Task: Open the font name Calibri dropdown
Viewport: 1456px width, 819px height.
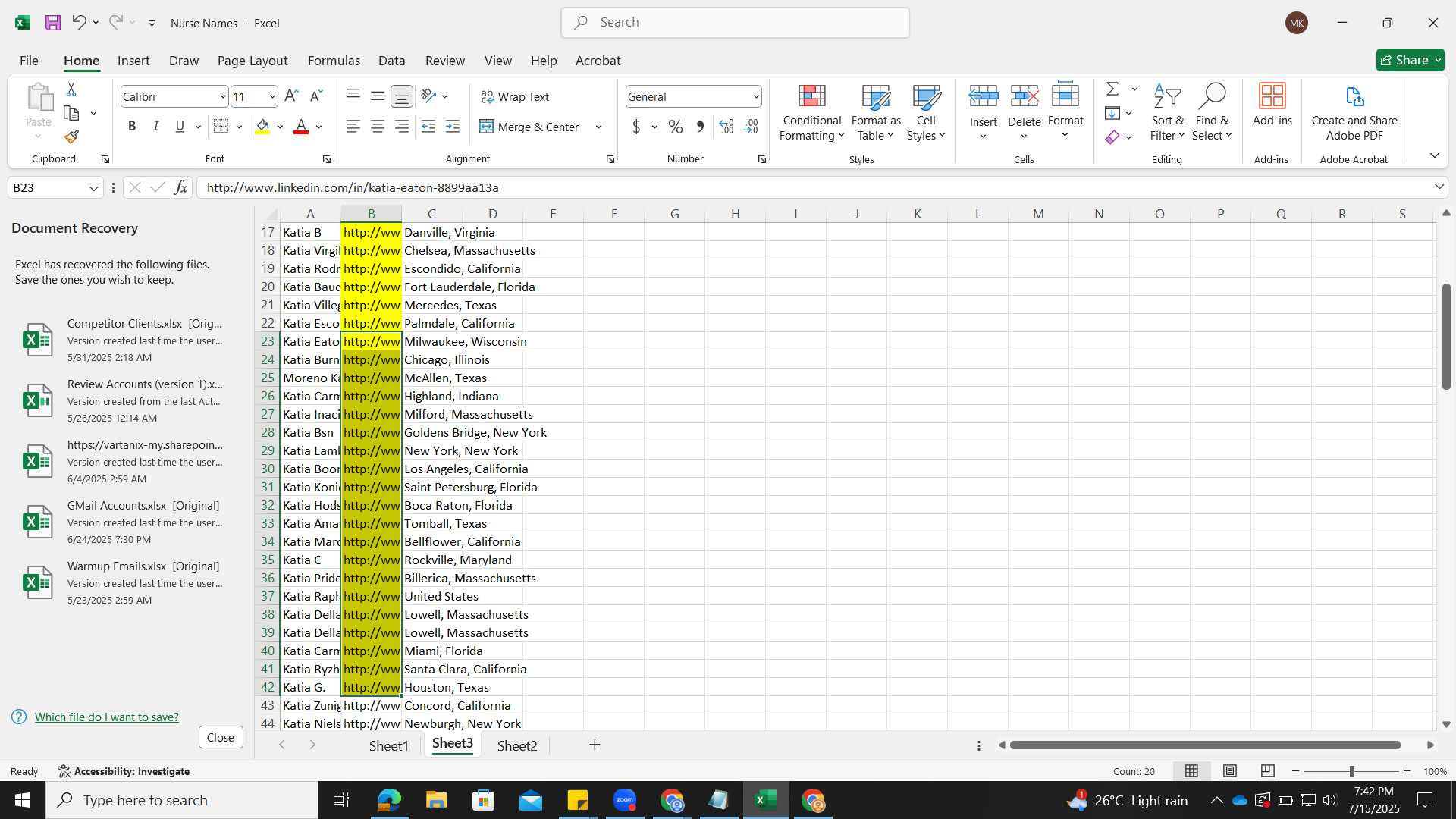Action: coord(223,97)
